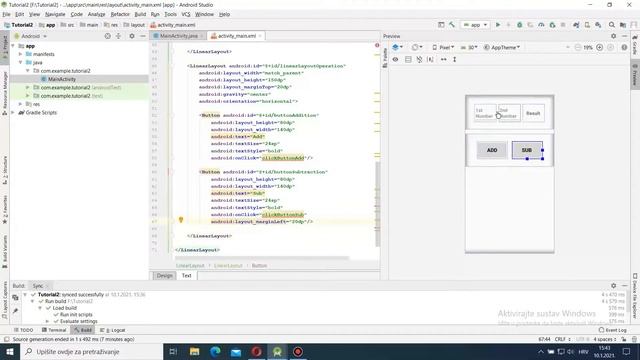640x360 pixels.
Task: Click the ADD button in layout preview
Action: [492, 150]
